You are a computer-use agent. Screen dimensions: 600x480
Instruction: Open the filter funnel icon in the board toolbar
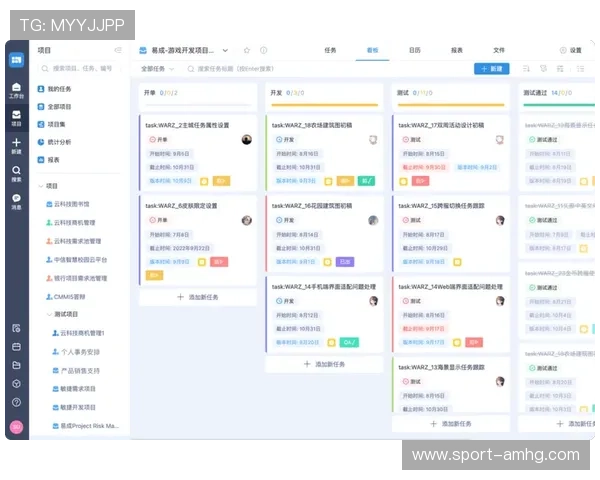[x=543, y=69]
